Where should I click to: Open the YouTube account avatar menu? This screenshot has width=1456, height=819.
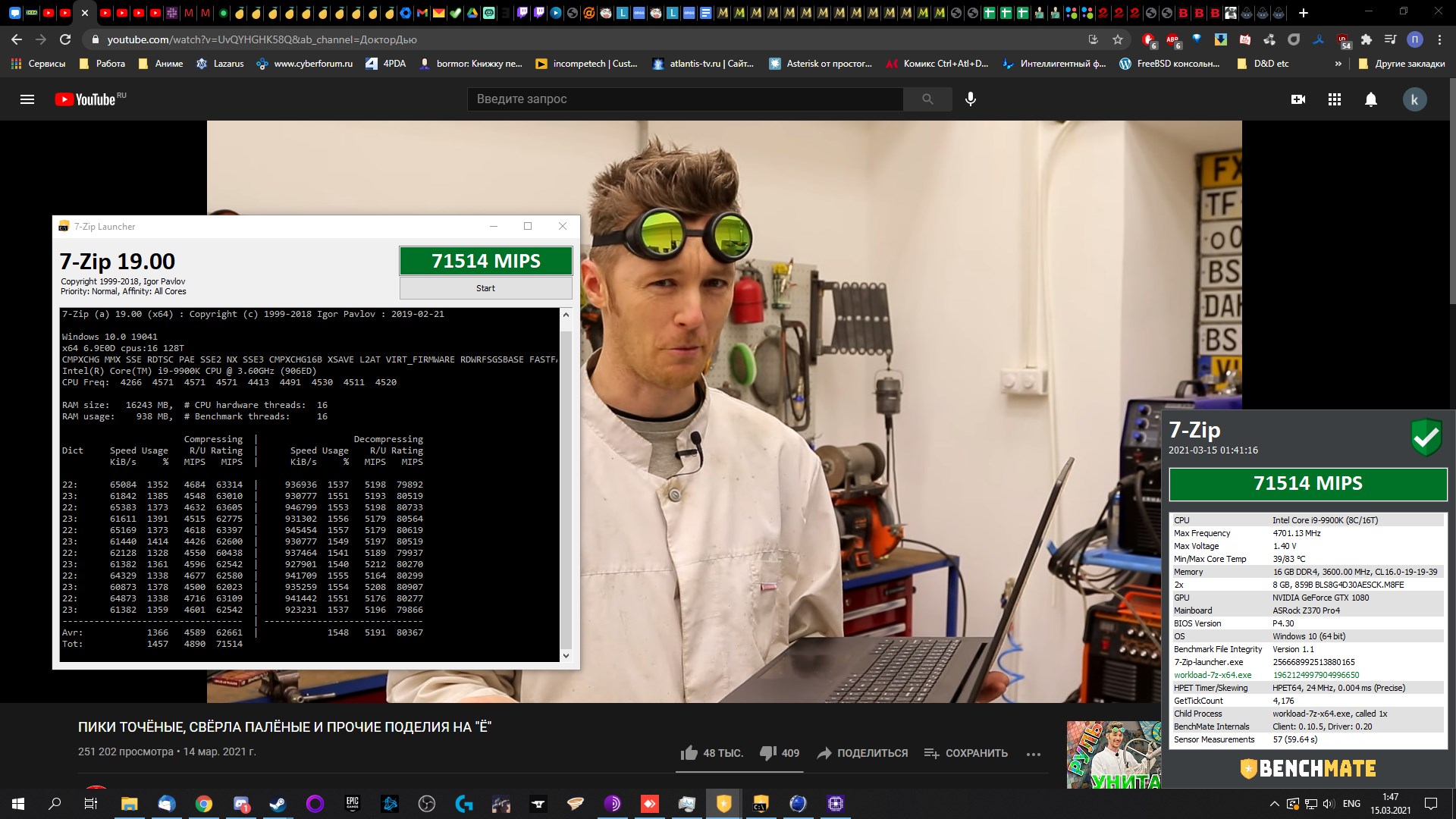[x=1414, y=99]
